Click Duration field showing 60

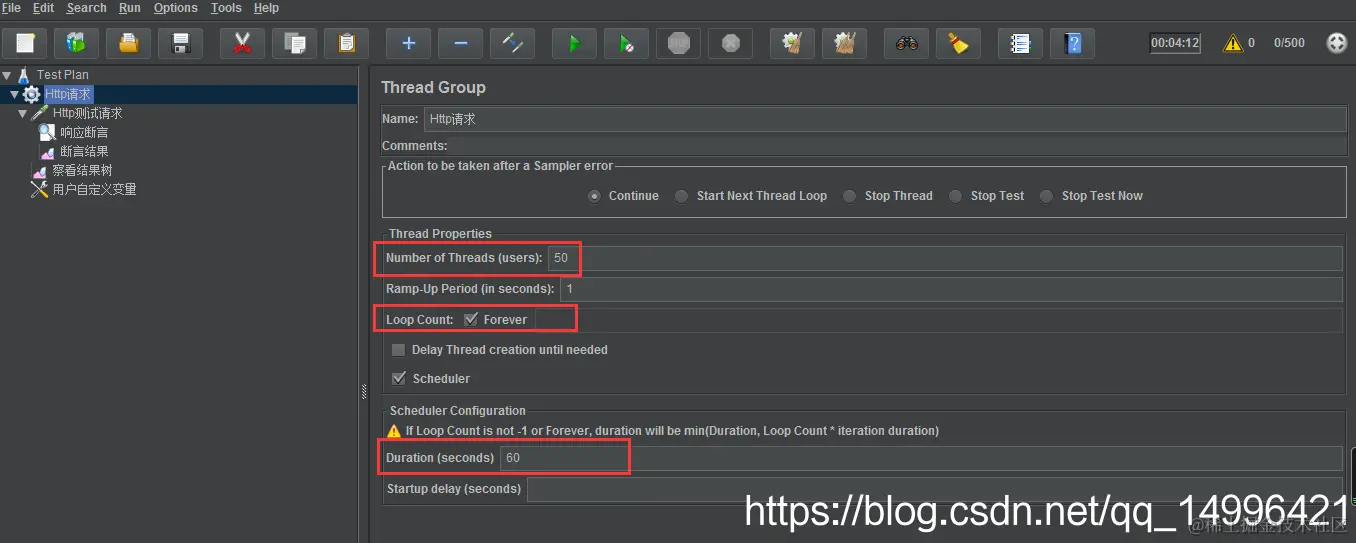click(921, 458)
